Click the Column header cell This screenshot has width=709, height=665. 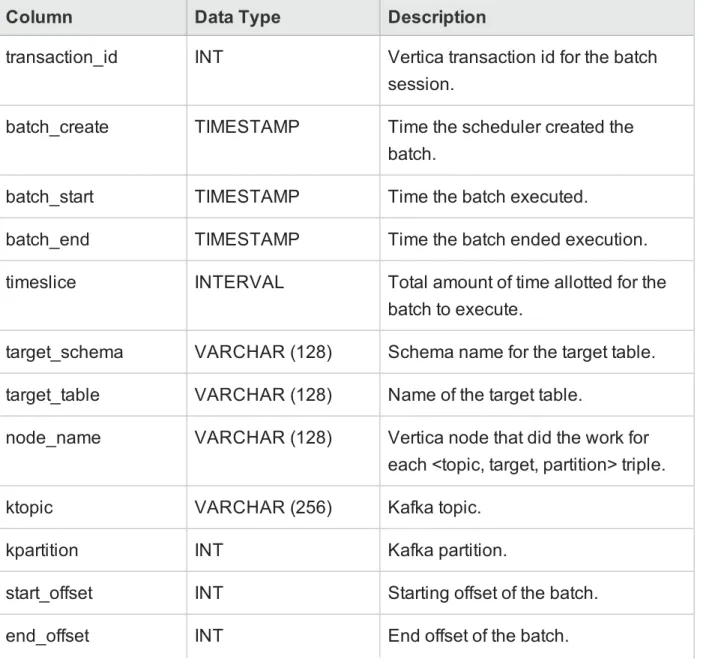point(93,17)
